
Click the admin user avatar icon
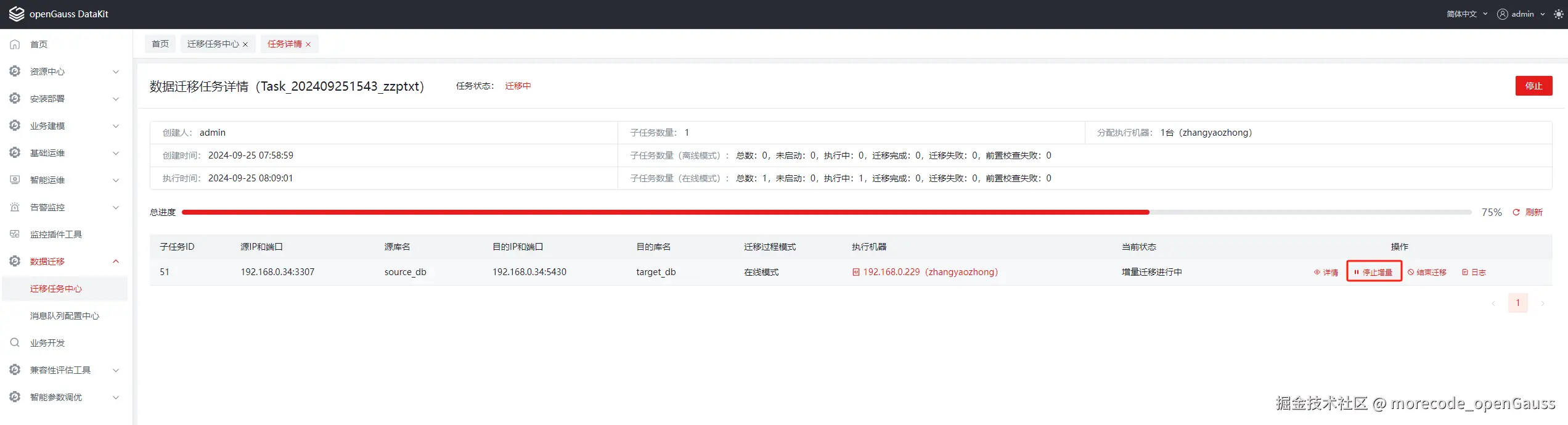pos(1503,14)
